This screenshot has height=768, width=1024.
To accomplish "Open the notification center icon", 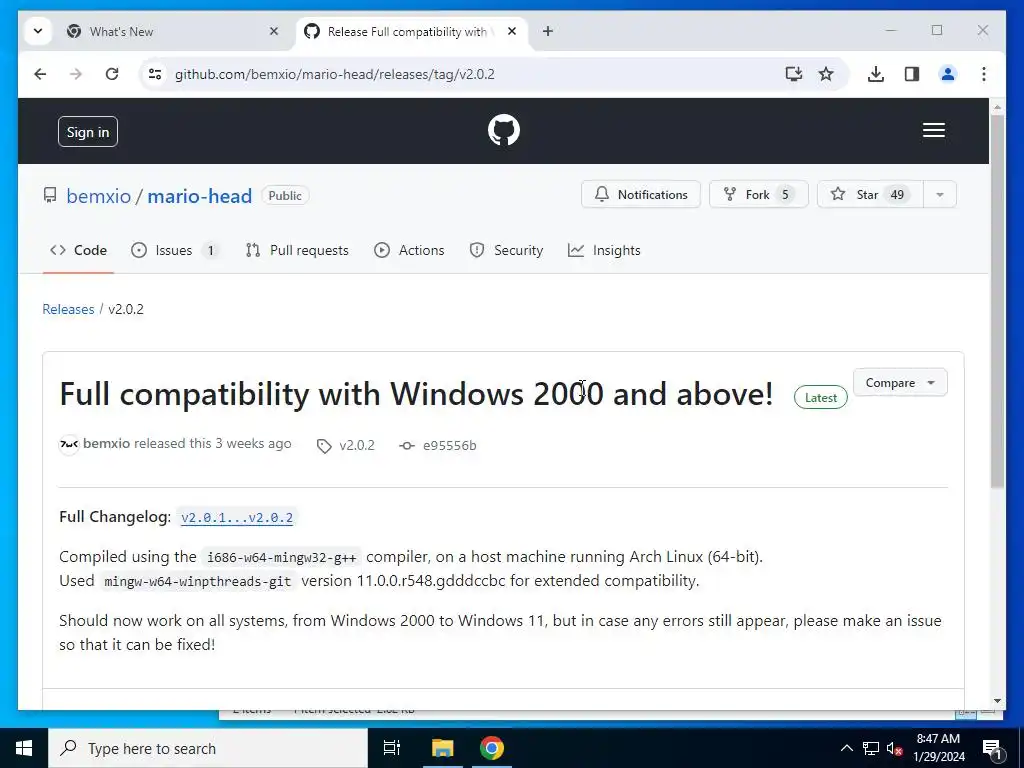I will pyautogui.click(x=992, y=748).
